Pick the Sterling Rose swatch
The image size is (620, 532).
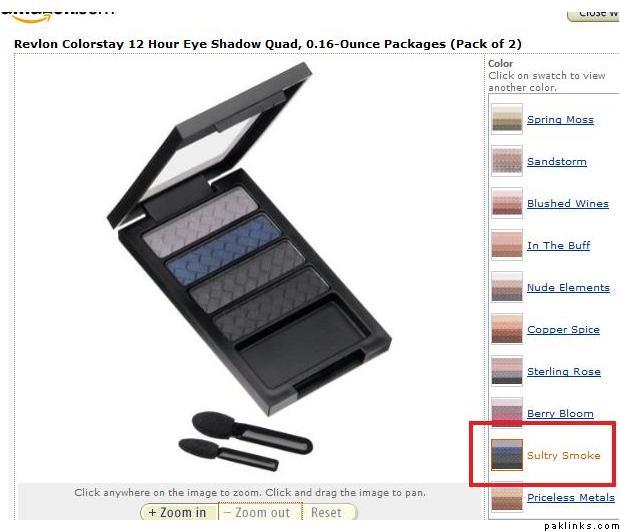pyautogui.click(x=507, y=371)
